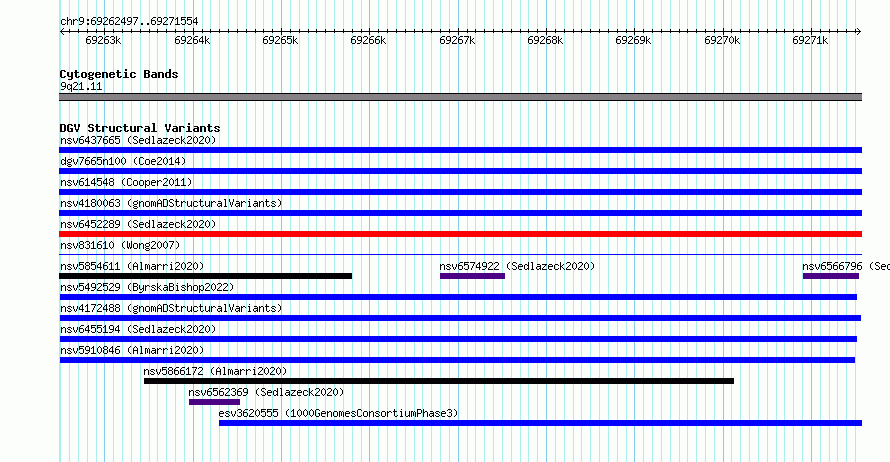Select the blue bar under nsv5492529
The width and height of the screenshot is (890, 462).
click(x=458, y=297)
